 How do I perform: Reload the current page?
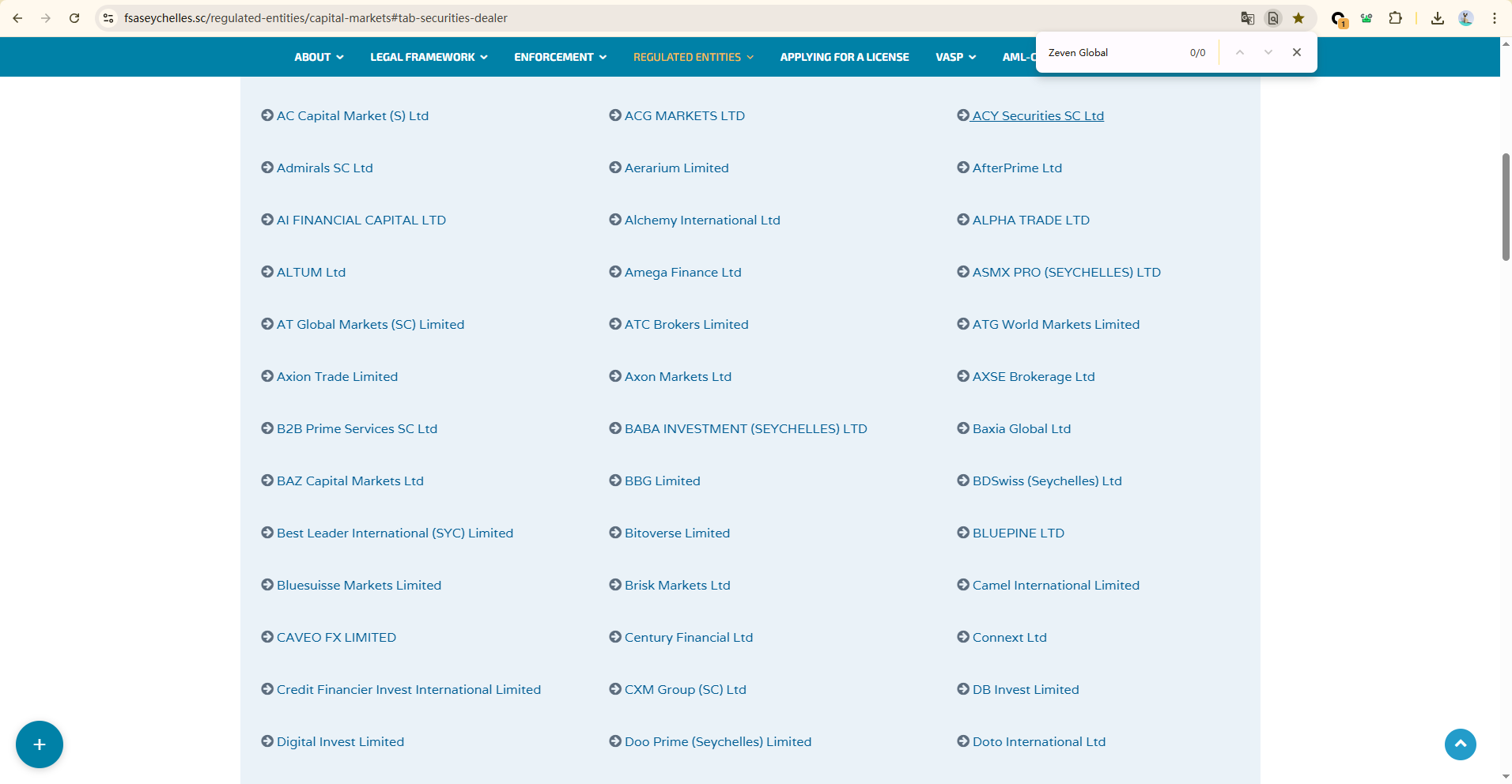(x=74, y=18)
